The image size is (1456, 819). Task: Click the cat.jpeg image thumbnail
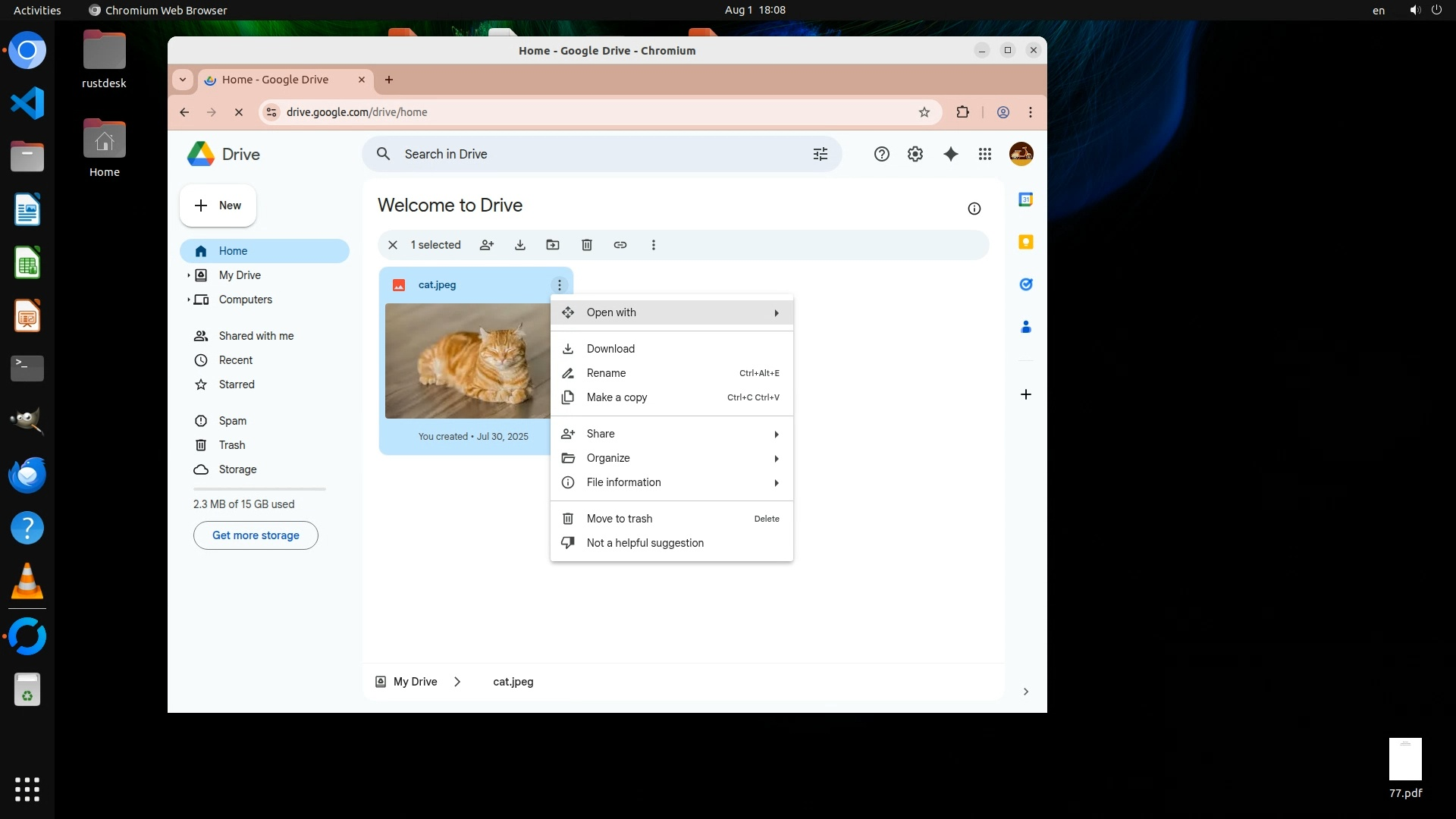[x=467, y=361]
